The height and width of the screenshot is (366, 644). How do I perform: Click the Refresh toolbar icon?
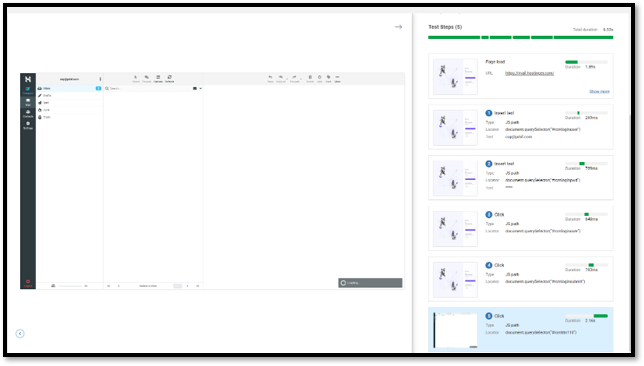coord(169,78)
